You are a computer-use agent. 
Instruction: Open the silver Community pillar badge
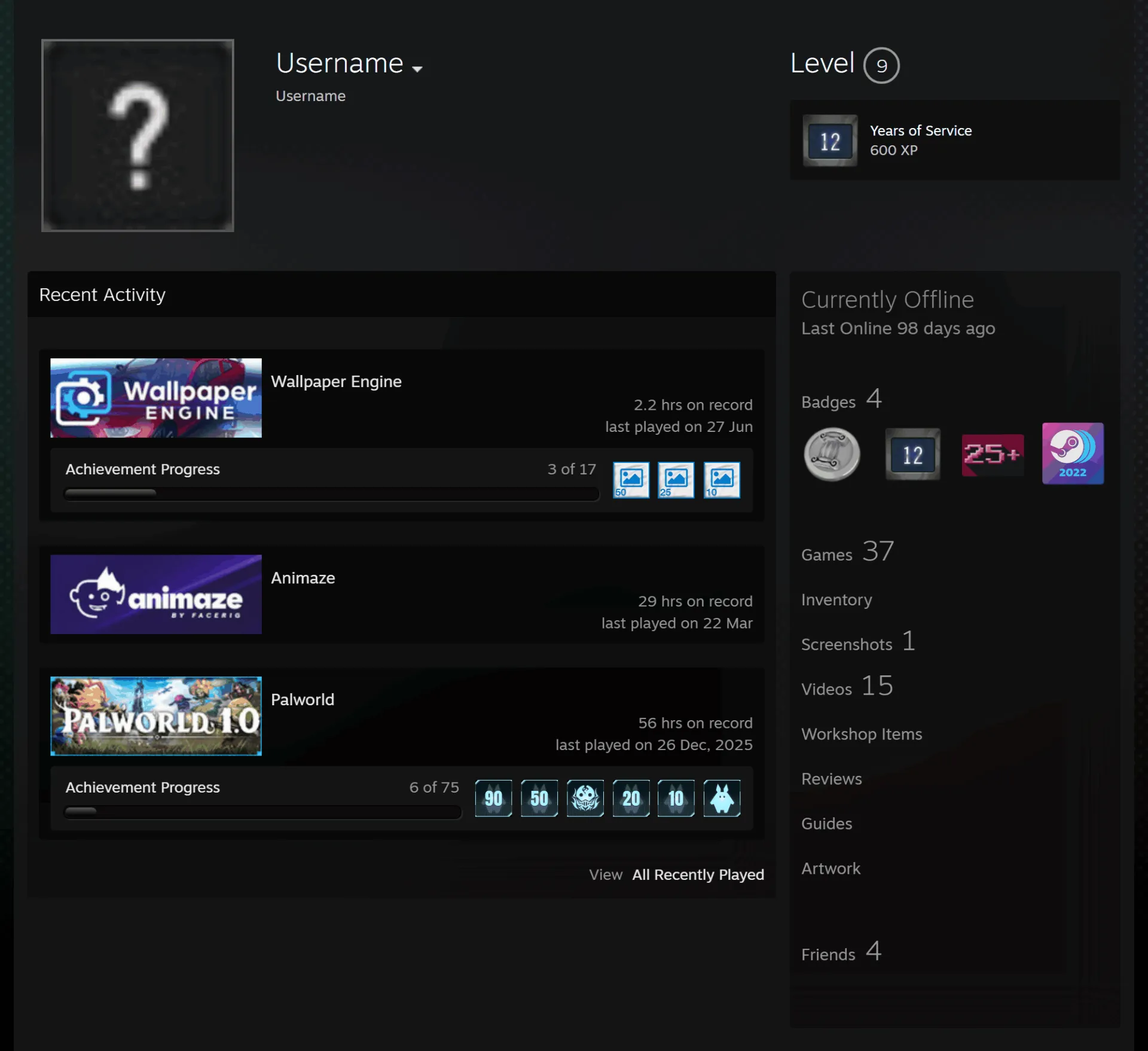click(832, 455)
